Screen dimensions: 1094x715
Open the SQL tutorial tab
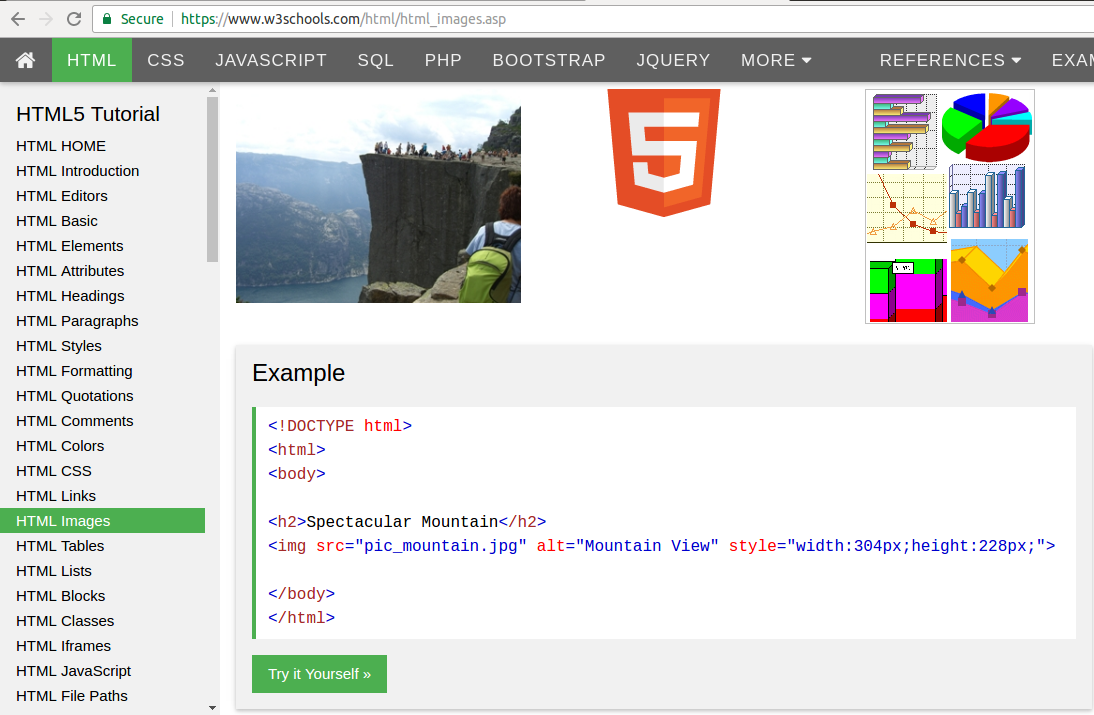(x=376, y=60)
